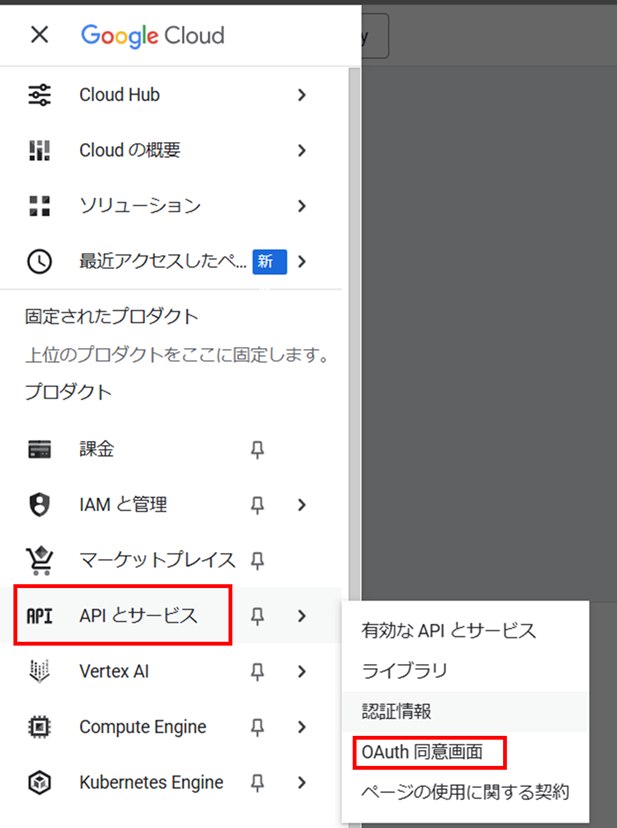Viewport: 617px width, 828px height.
Task: Click the API icon beside API とサービス
Action: tap(40, 616)
